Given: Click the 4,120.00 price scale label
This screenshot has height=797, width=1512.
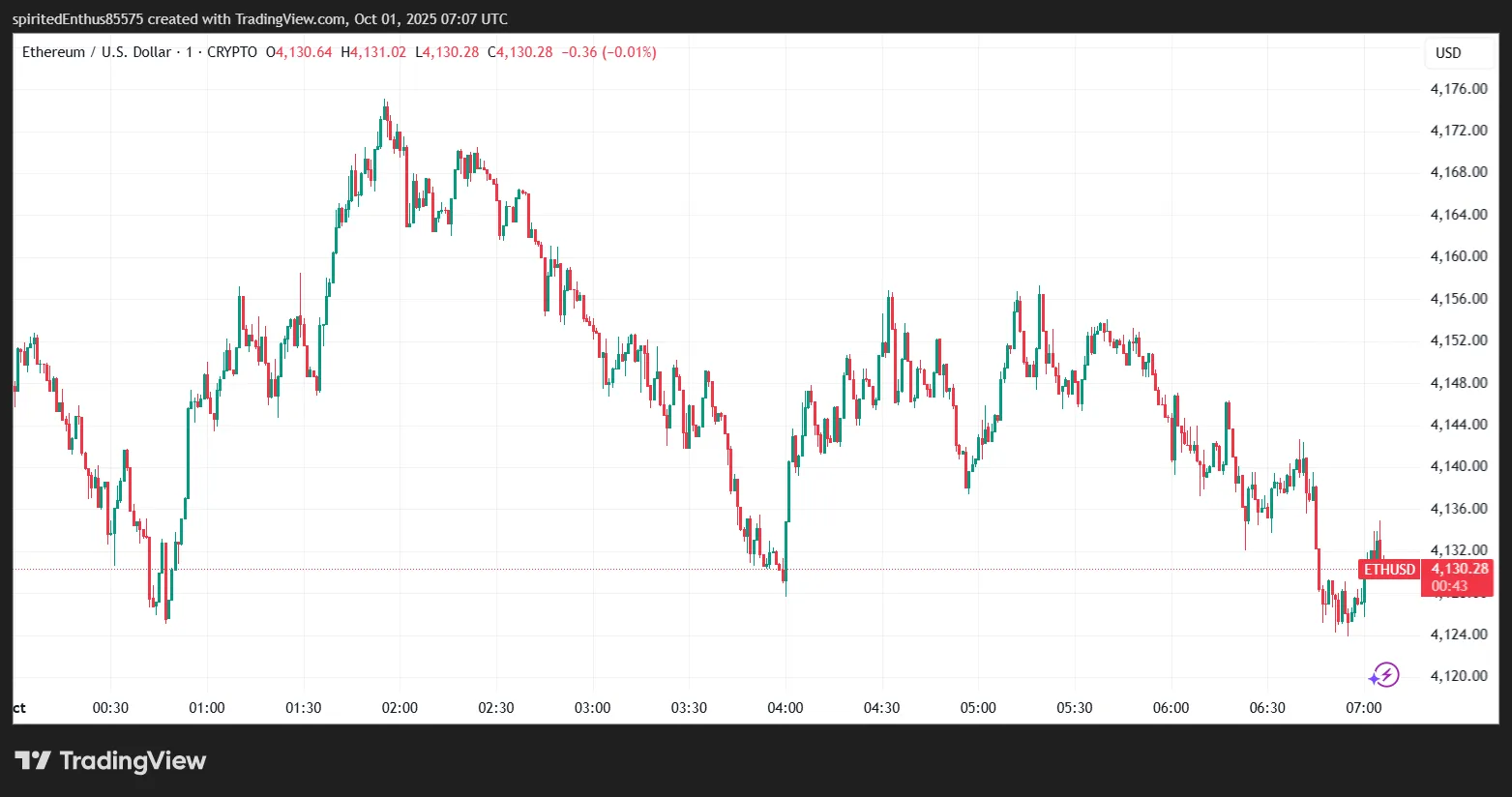Looking at the screenshot, I should tap(1458, 676).
